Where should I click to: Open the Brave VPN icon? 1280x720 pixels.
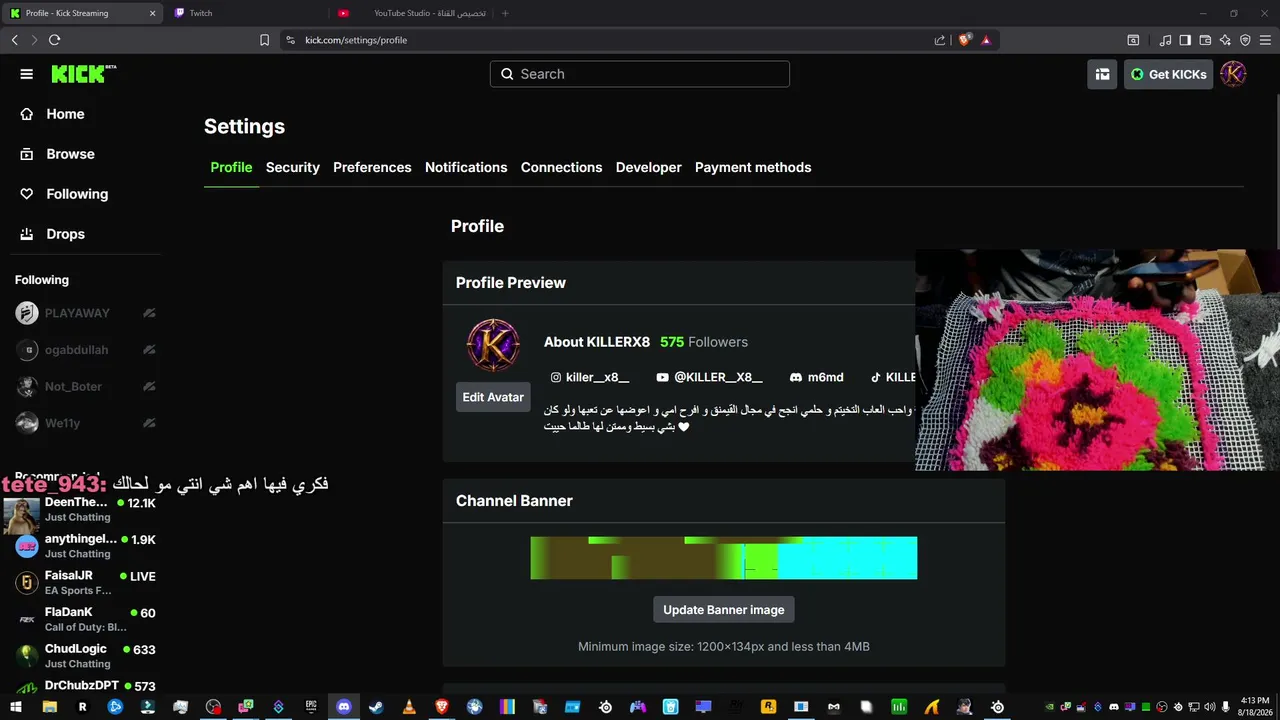click(x=1245, y=40)
